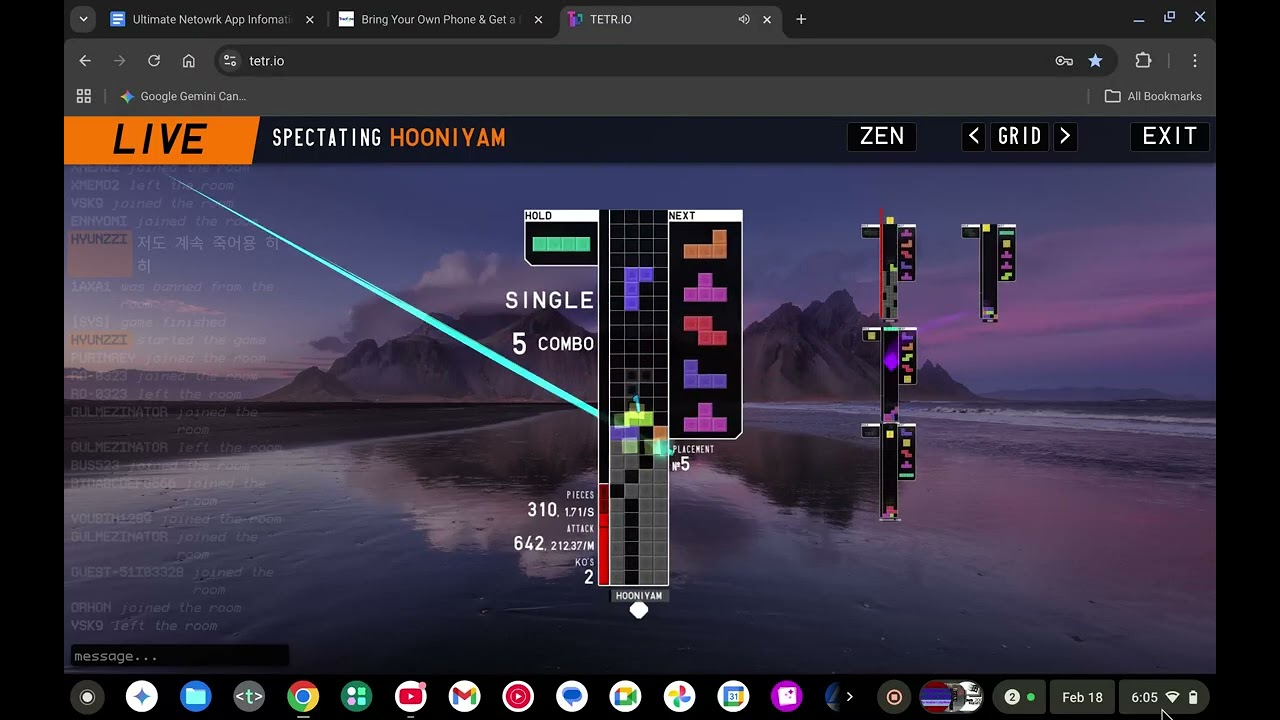Screen dimensions: 1280x720
Task: Open Google Photos from the shelf
Action: tap(680, 697)
